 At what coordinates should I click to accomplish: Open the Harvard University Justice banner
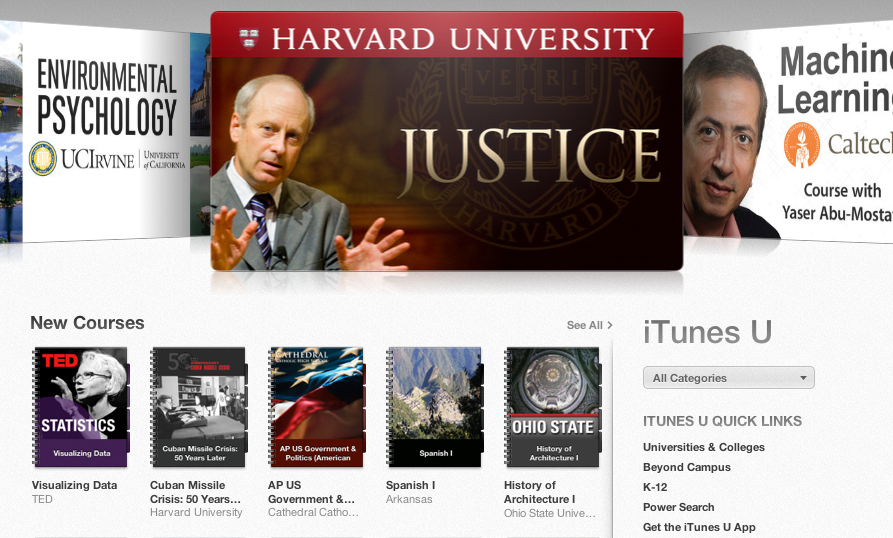pyautogui.click(x=446, y=141)
